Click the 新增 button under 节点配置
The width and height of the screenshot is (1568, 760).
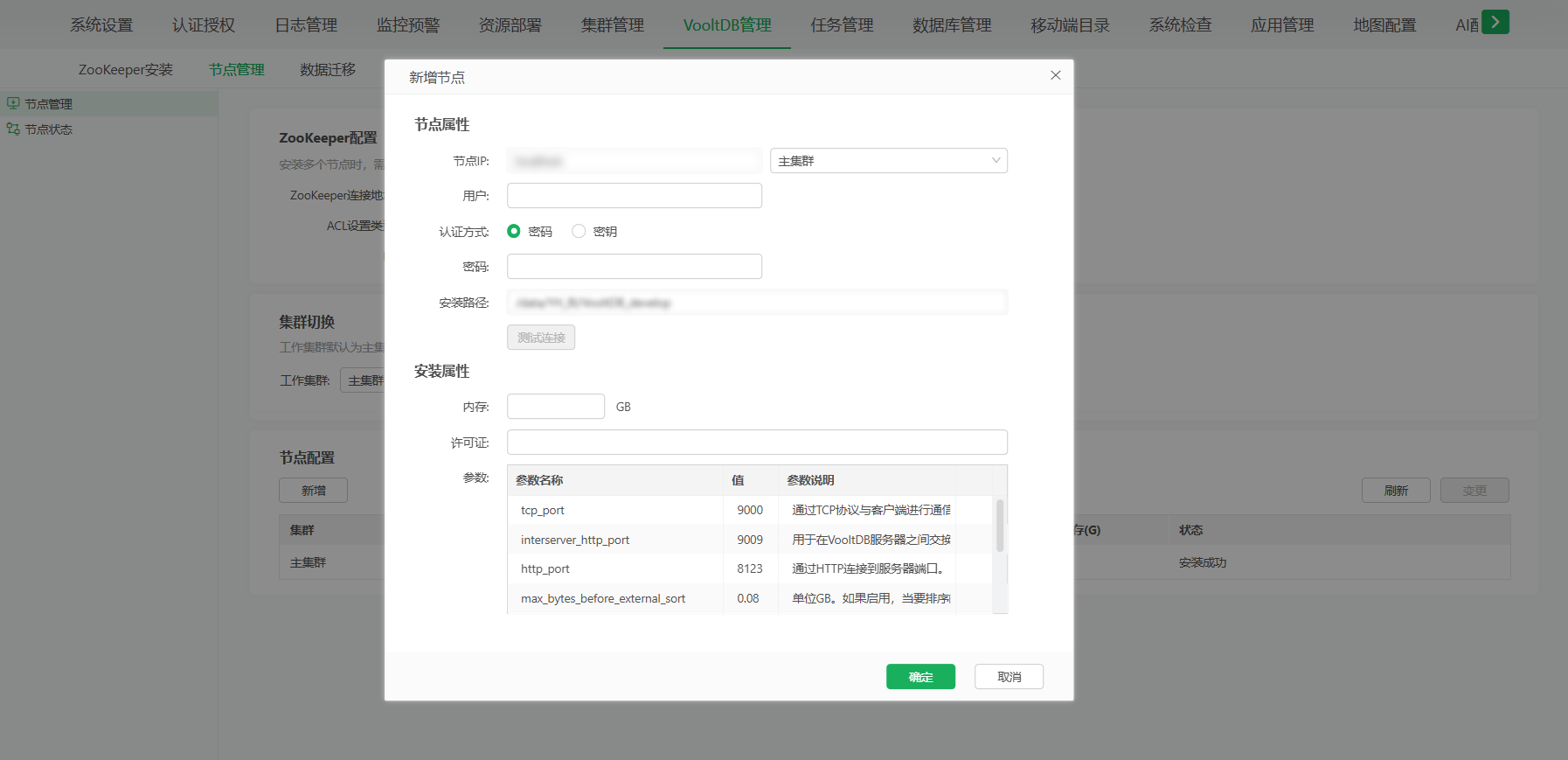pos(313,491)
